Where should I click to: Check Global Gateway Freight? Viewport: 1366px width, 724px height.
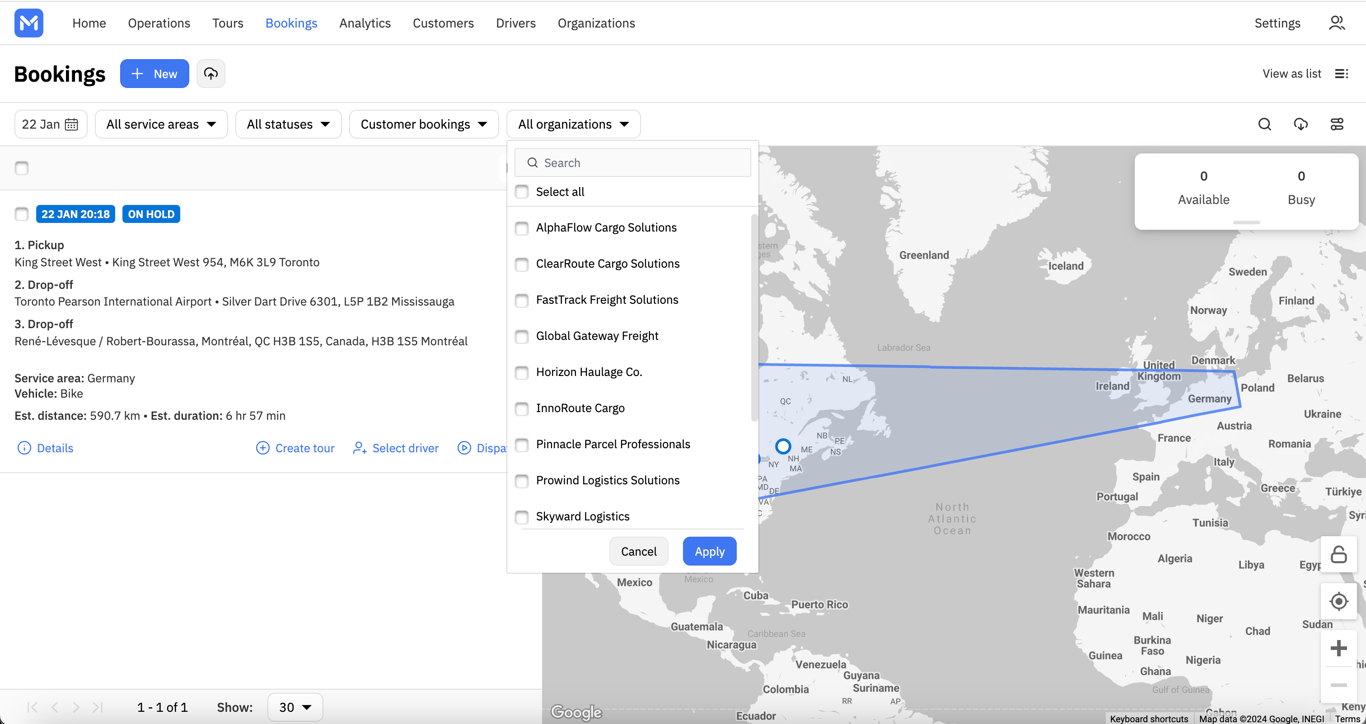pyautogui.click(x=522, y=336)
